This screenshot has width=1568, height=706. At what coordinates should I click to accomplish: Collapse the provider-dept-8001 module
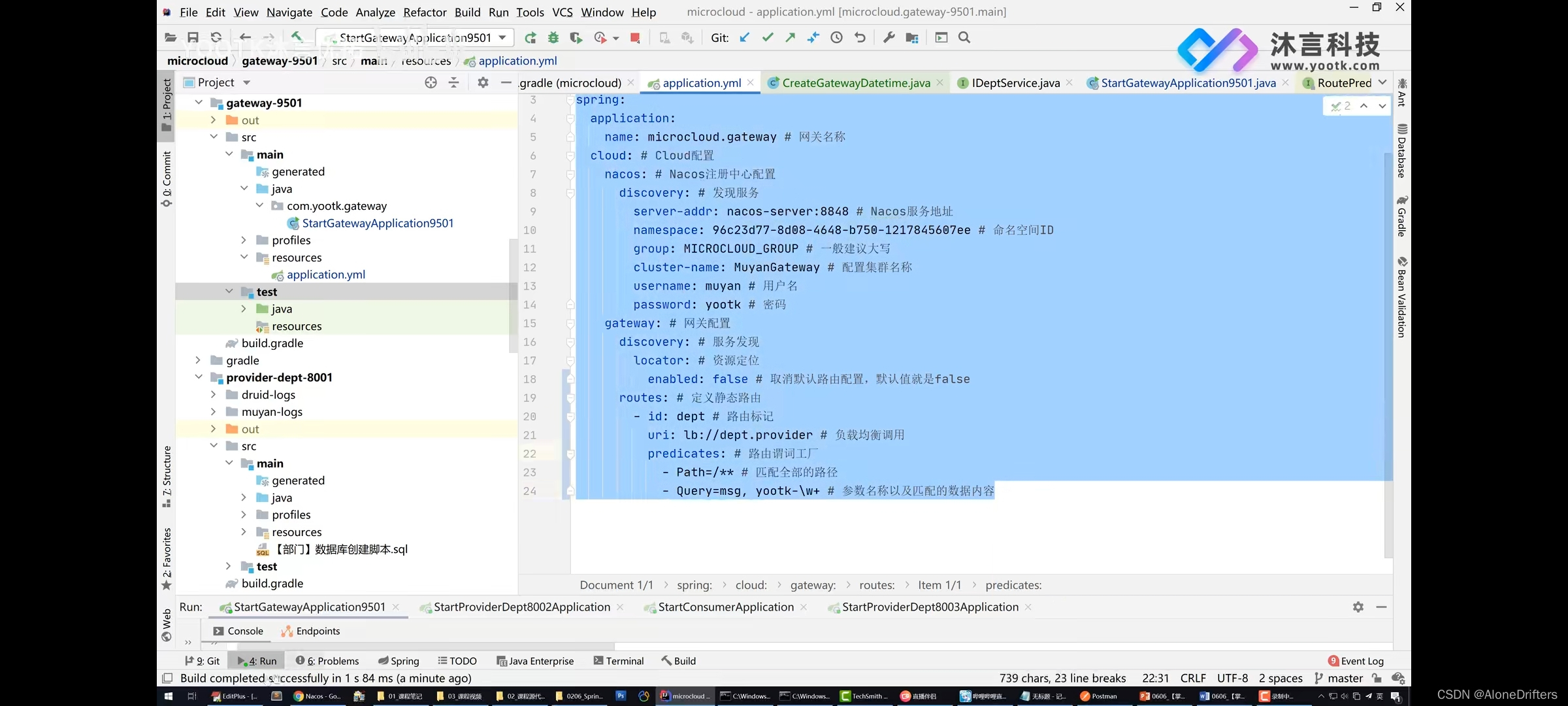(x=199, y=377)
